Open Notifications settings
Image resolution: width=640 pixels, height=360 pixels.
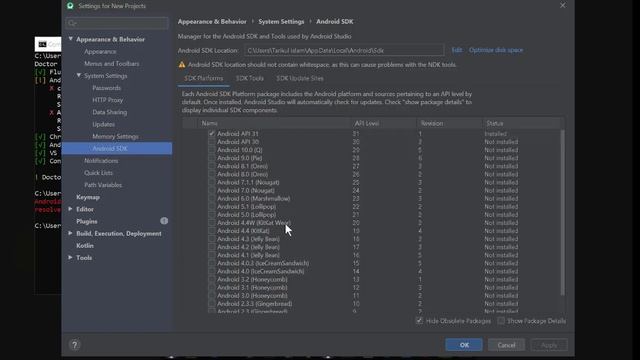(101, 161)
